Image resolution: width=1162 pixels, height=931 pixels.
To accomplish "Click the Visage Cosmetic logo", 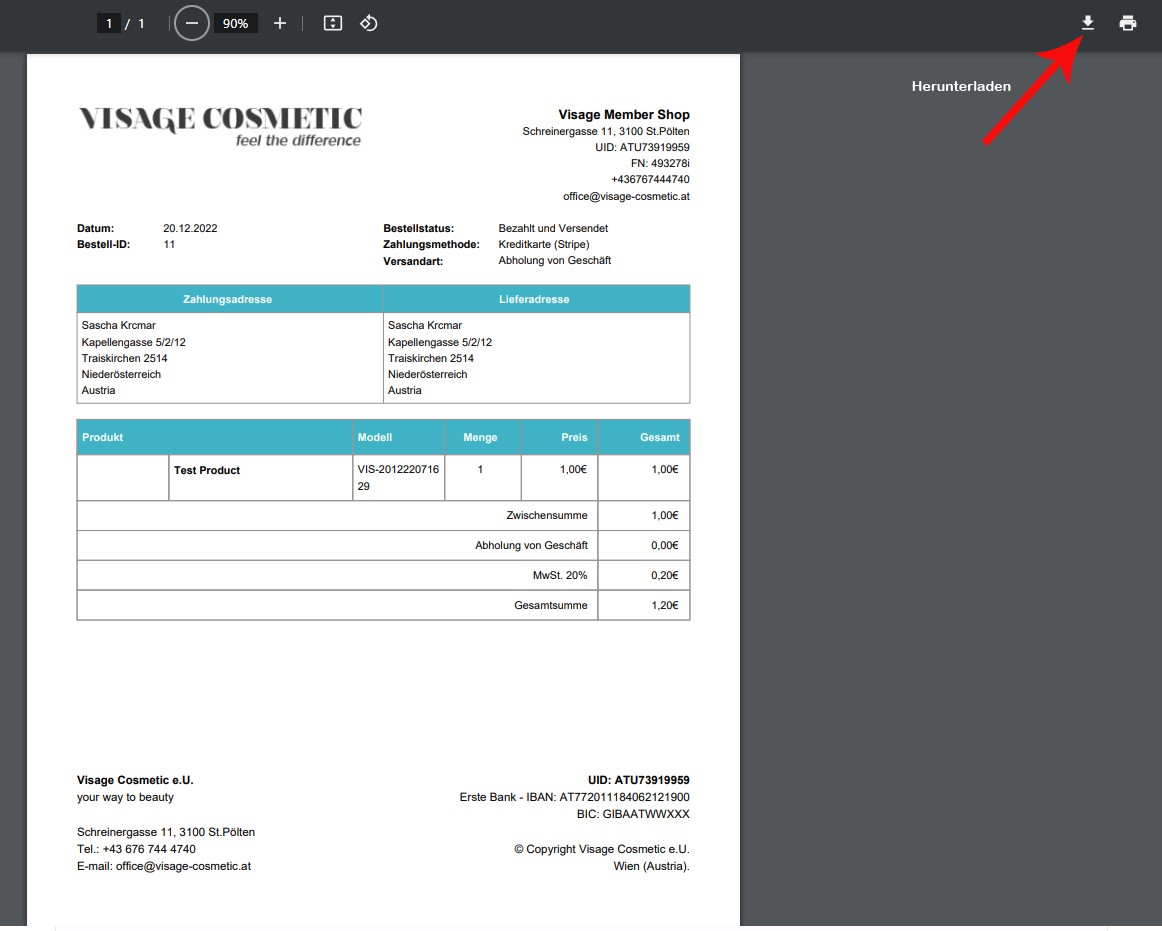I will click(220, 126).
